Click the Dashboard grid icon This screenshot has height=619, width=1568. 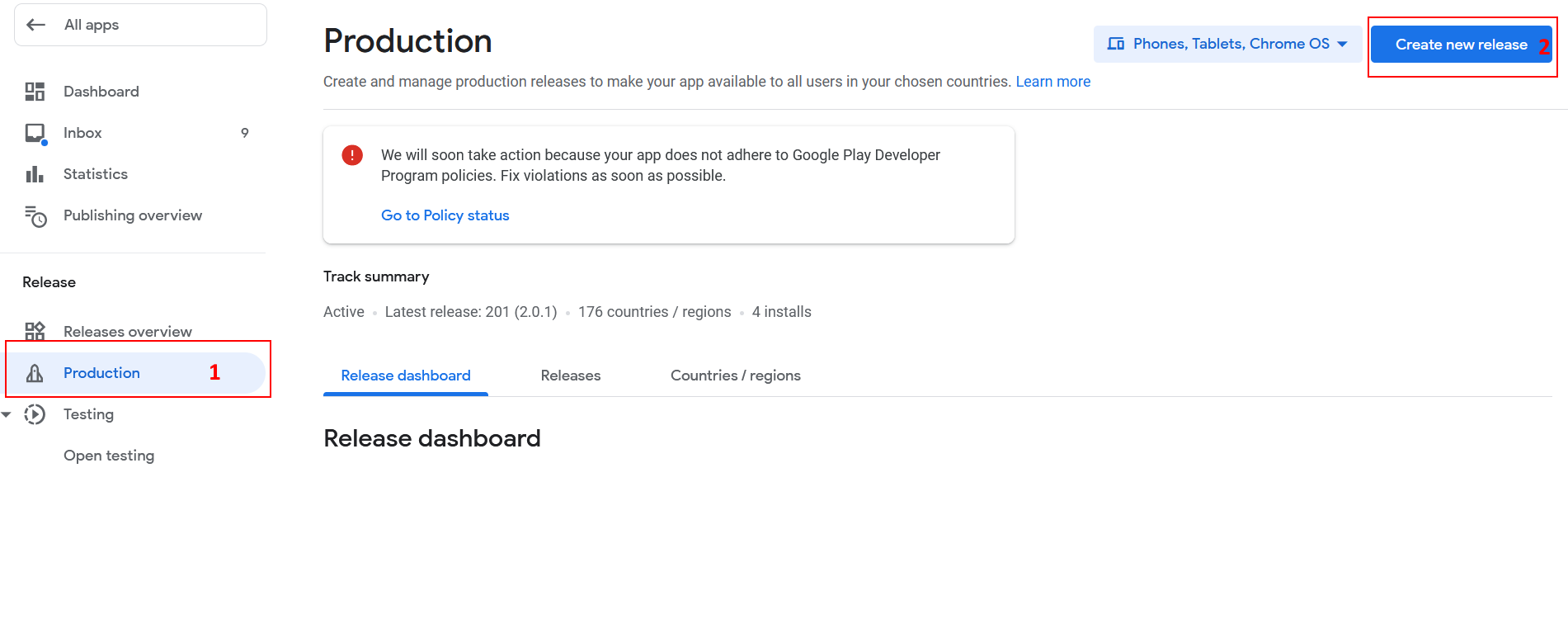tap(35, 92)
